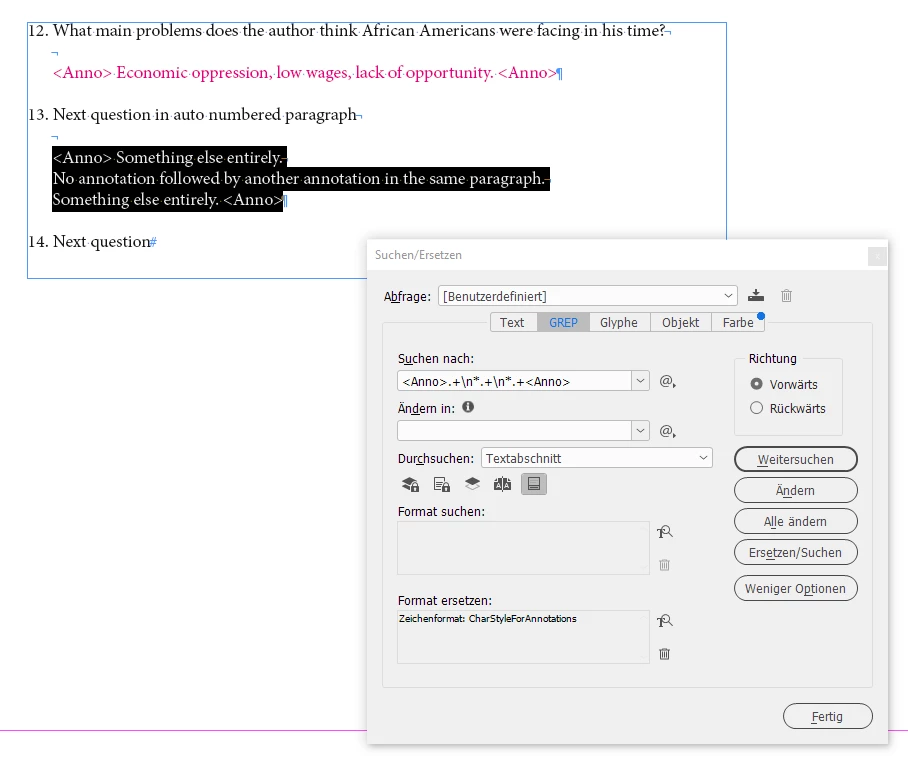Click Weitersuchen button
The height and width of the screenshot is (767, 908).
[x=796, y=459]
